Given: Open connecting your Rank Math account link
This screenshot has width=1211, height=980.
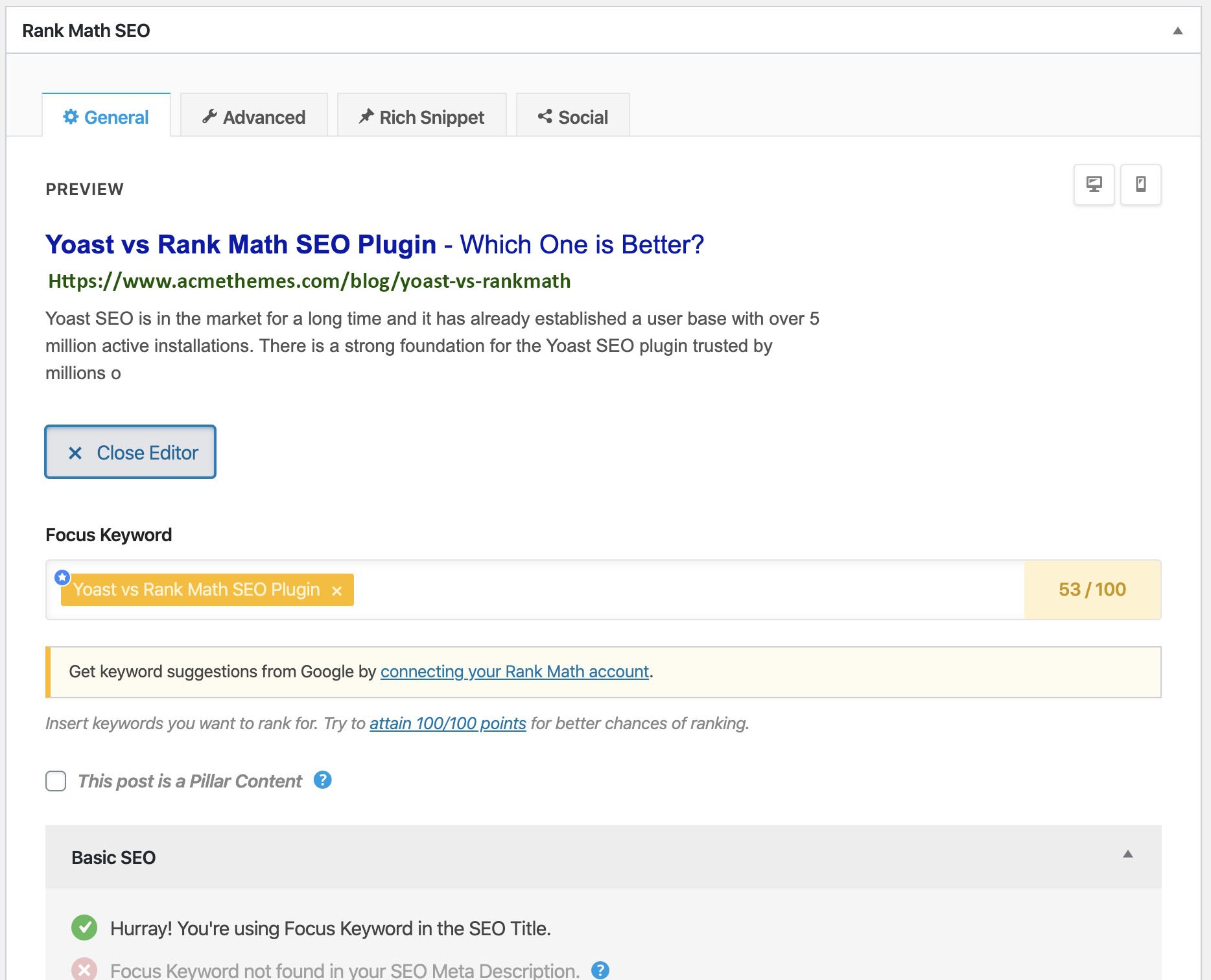Looking at the screenshot, I should pos(515,671).
